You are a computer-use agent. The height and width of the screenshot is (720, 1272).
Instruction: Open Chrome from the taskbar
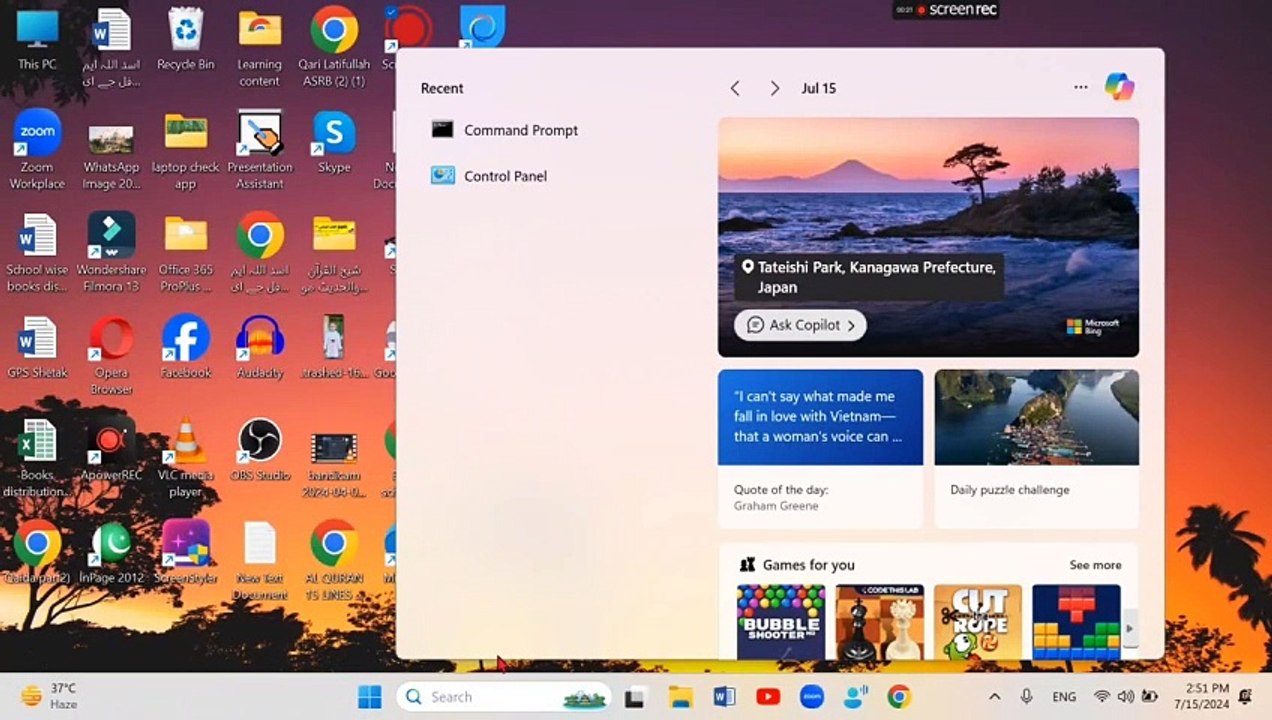pos(899,697)
